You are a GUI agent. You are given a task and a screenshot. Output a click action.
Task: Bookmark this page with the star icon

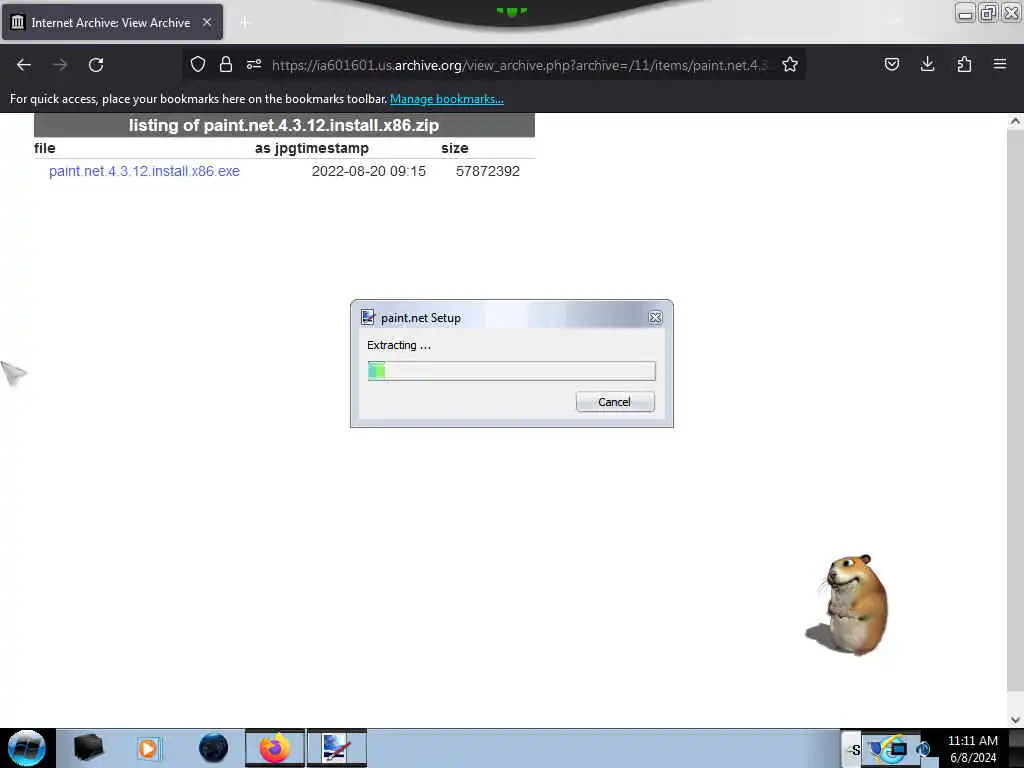click(x=790, y=64)
